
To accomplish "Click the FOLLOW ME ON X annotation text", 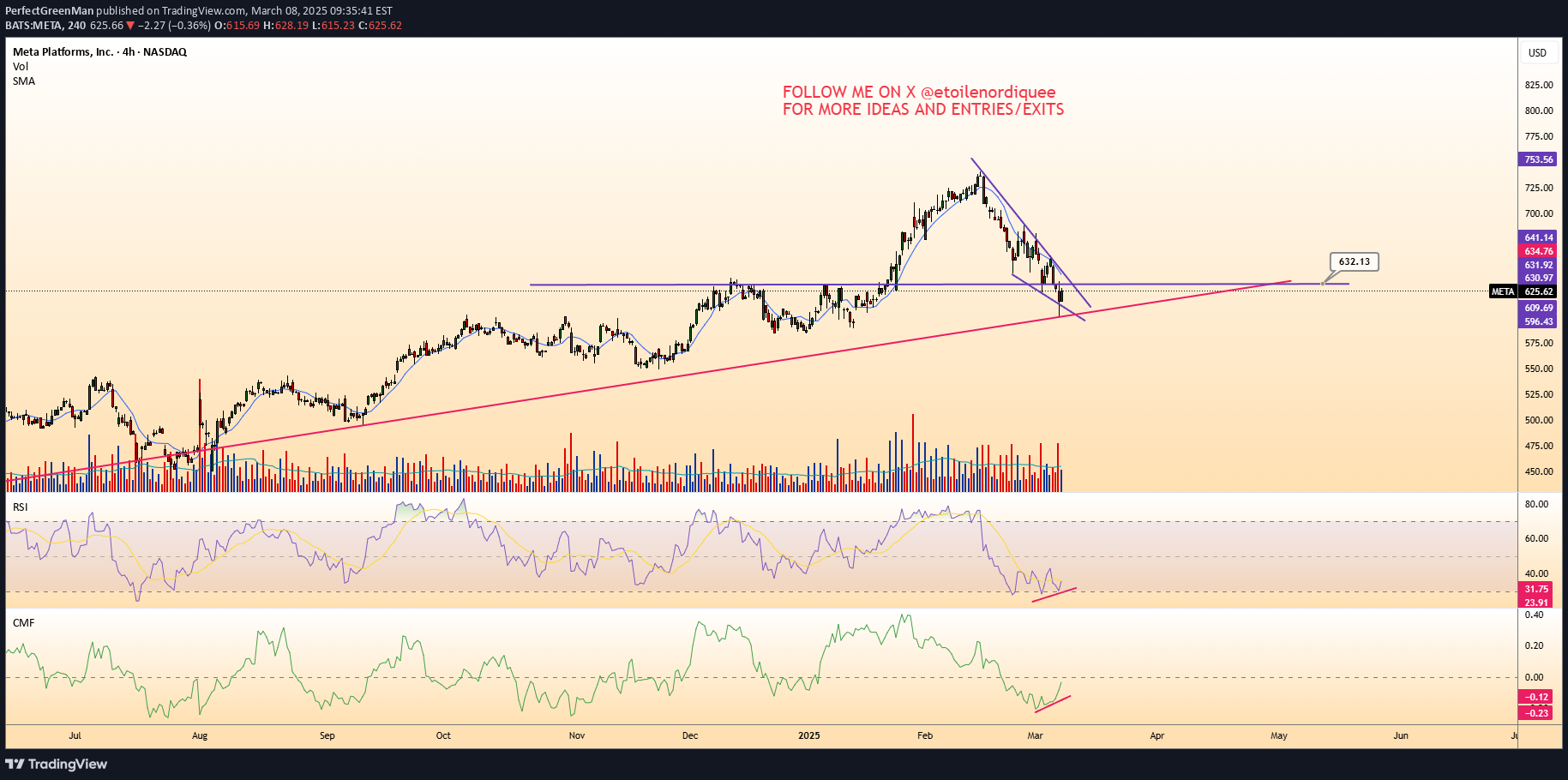I will 919,92.
